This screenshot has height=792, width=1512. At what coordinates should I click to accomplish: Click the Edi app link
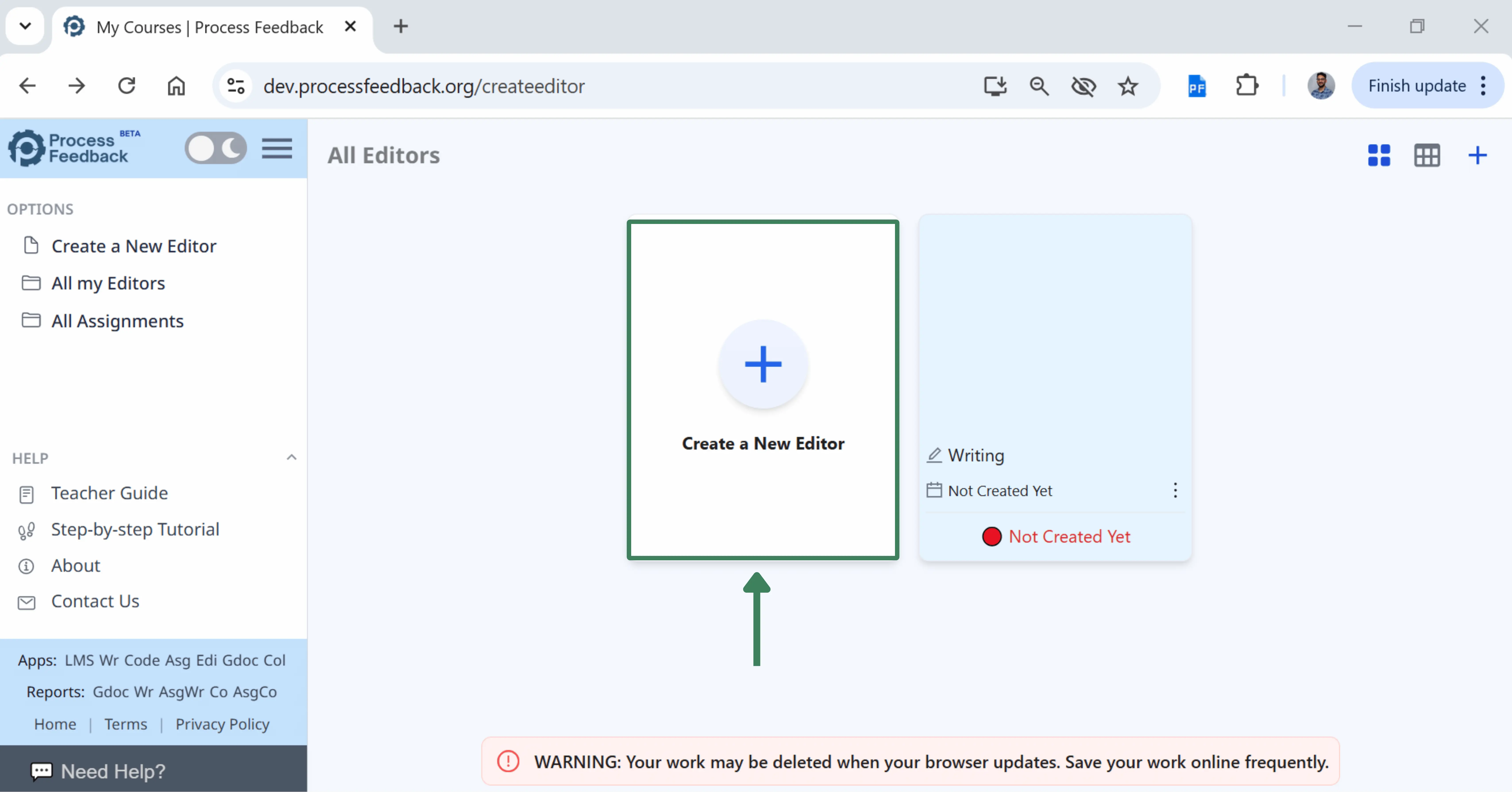[x=207, y=661]
